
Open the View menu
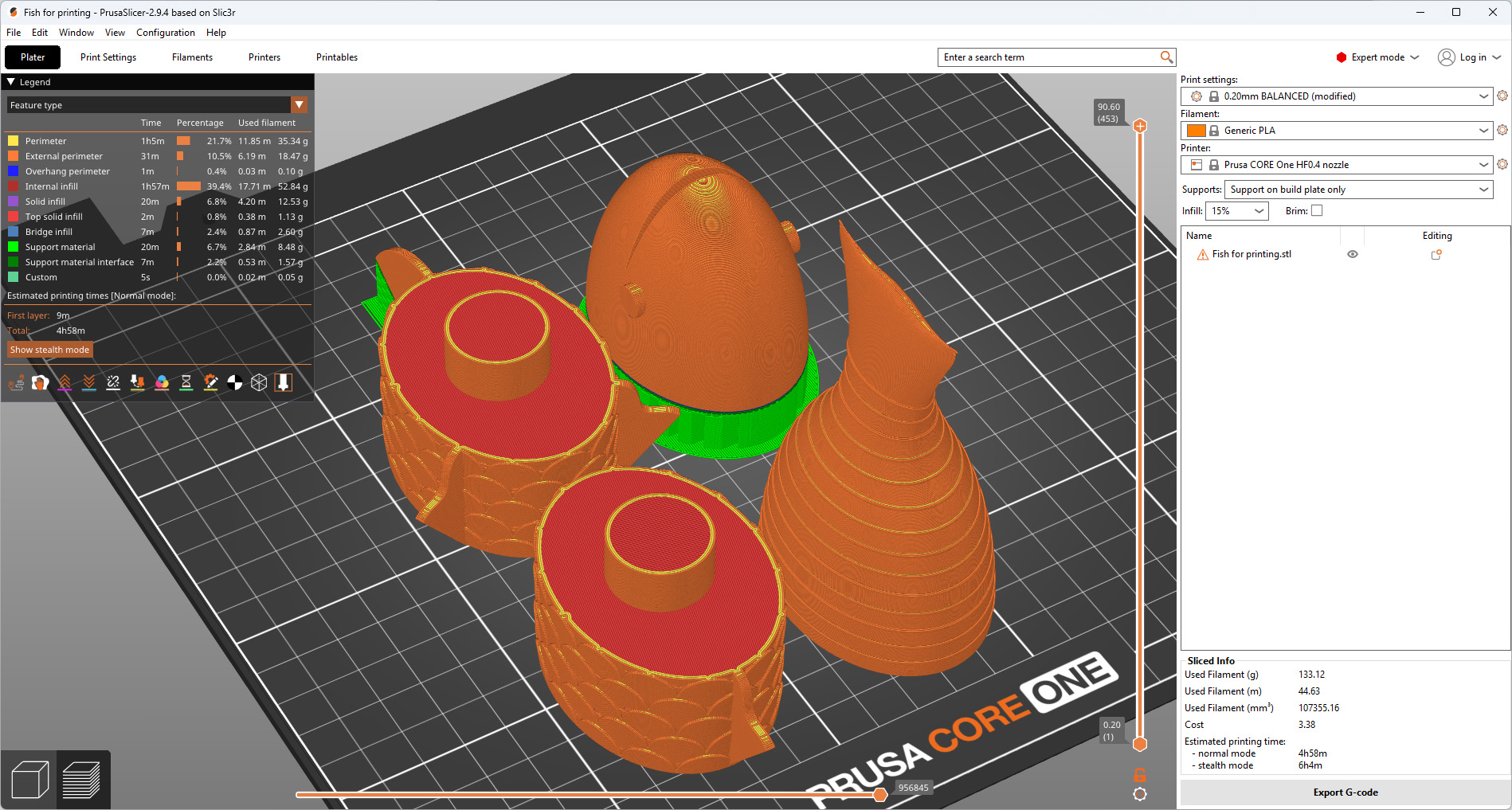[x=115, y=33]
